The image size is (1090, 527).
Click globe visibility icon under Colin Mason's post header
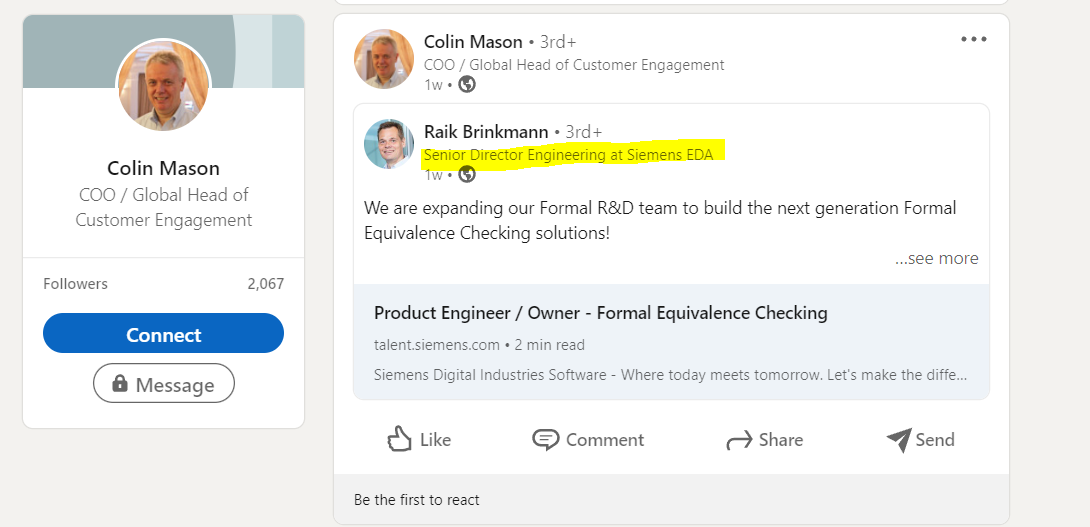click(x=466, y=85)
